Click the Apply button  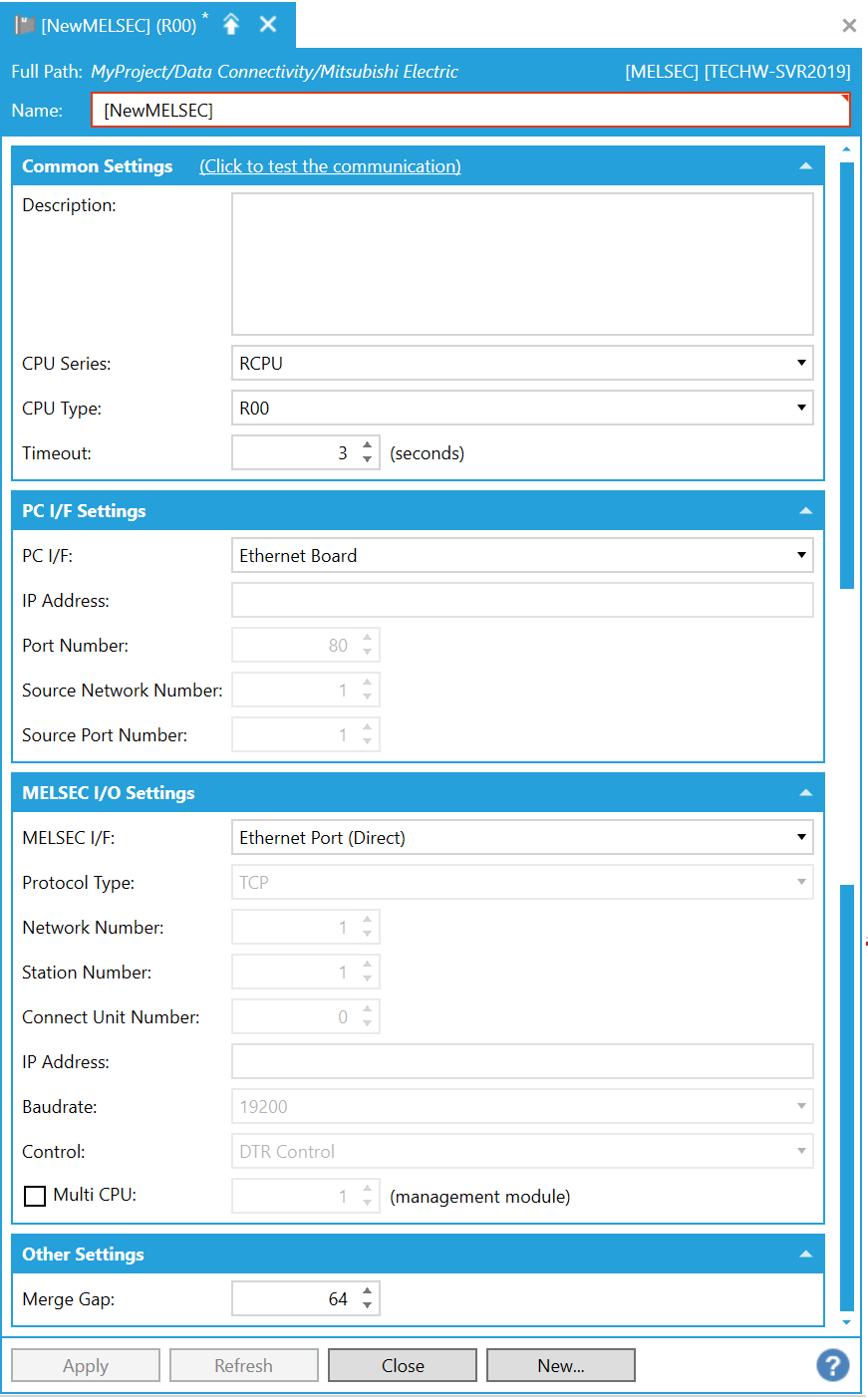[x=86, y=1365]
